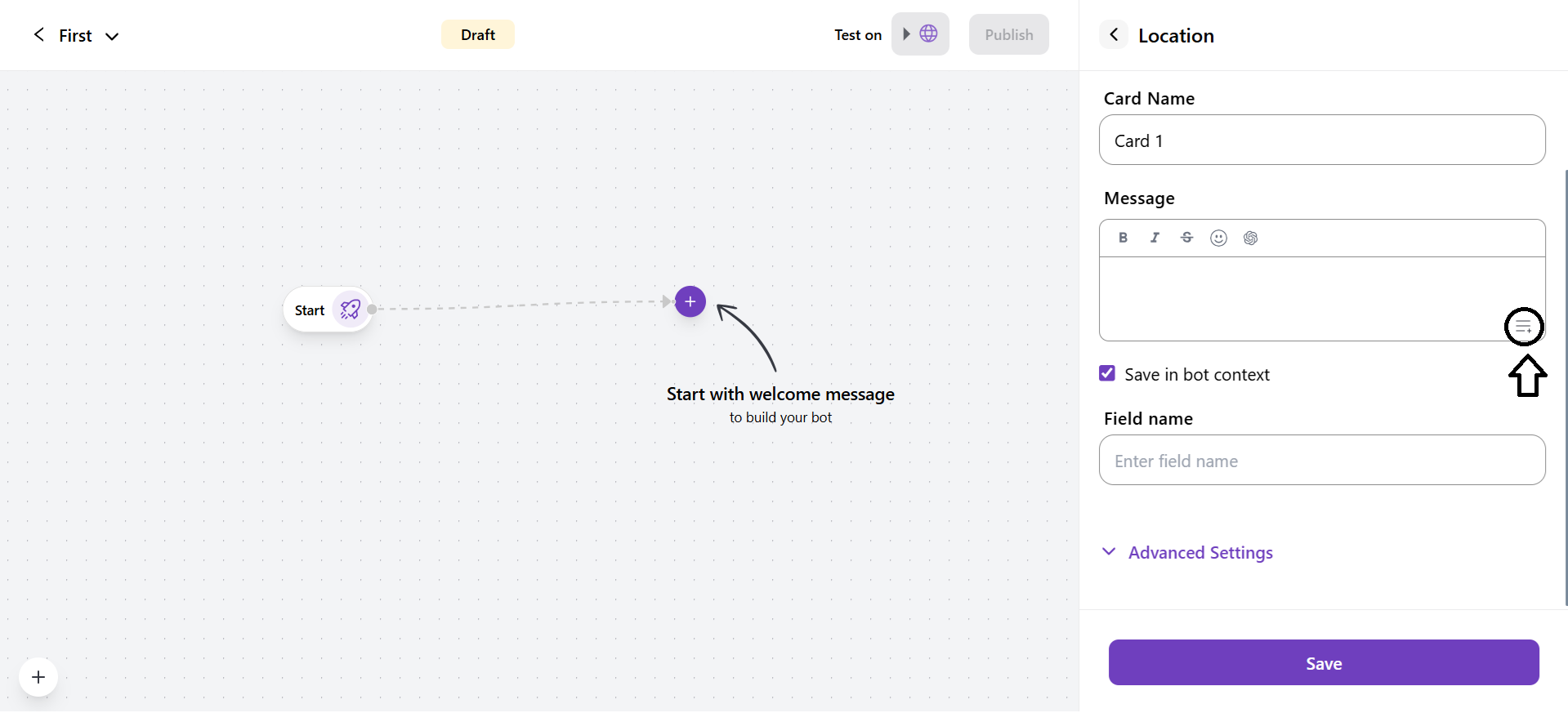Click the OpenAI assistant icon in Message toolbar

pyautogui.click(x=1250, y=238)
